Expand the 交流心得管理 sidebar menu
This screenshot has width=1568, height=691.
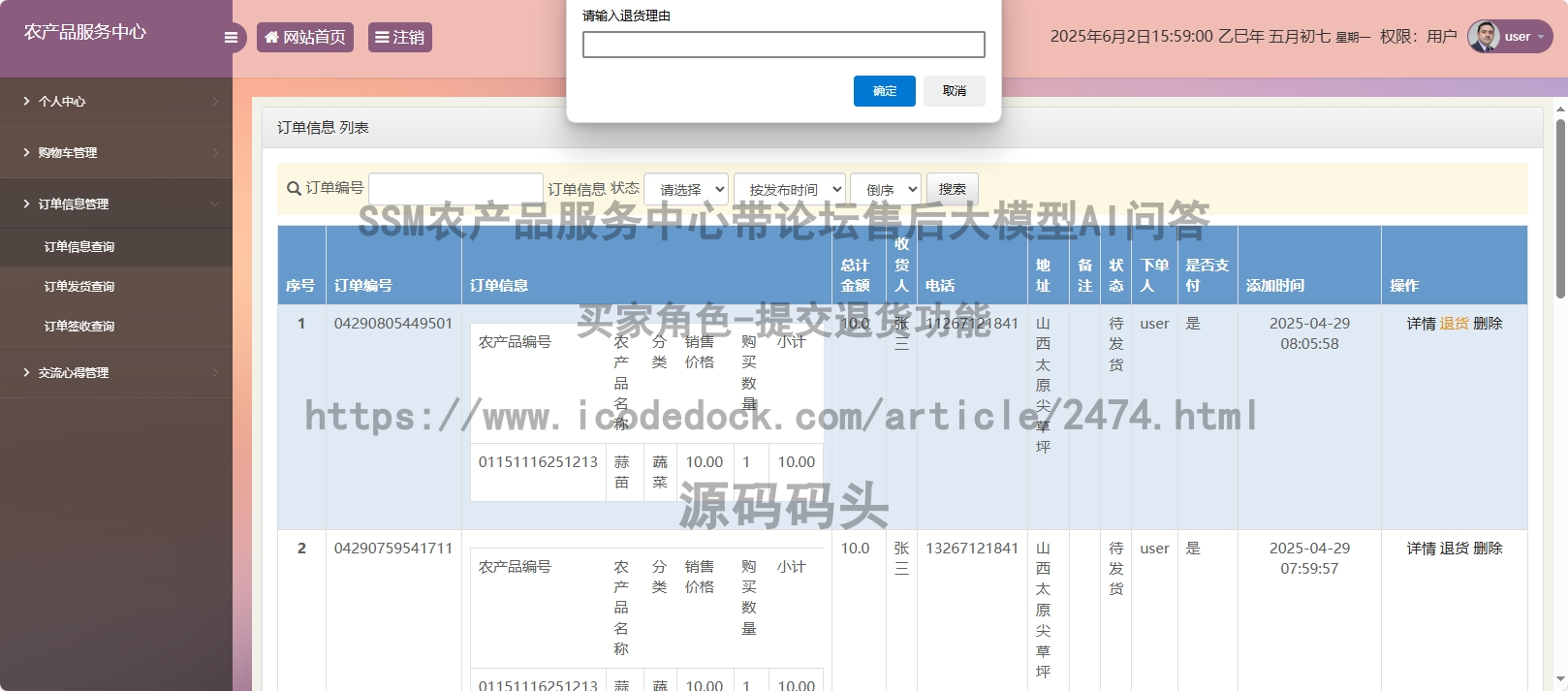coord(116,372)
